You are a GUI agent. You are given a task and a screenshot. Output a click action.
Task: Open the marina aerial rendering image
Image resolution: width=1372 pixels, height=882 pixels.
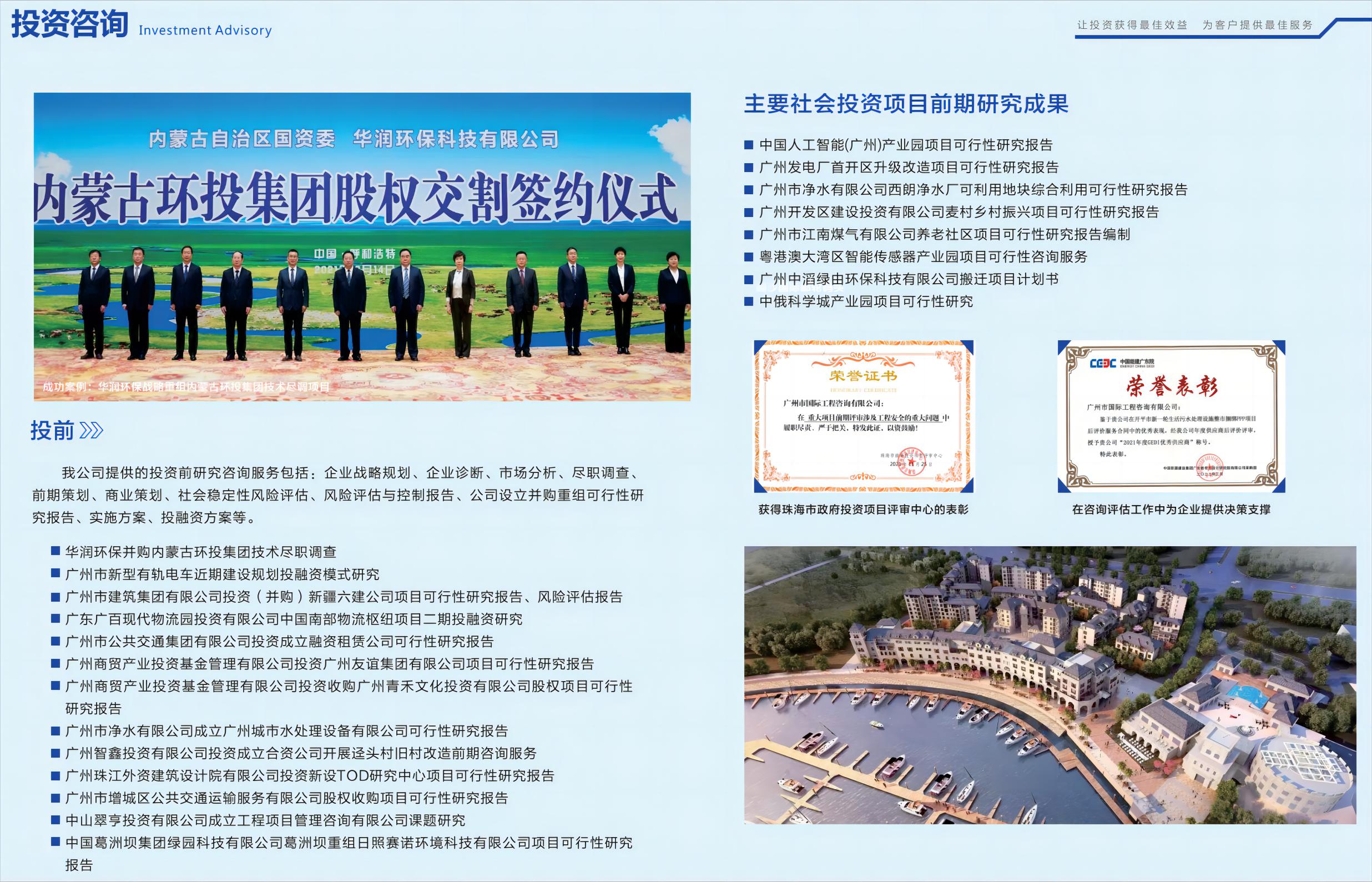(1050, 685)
